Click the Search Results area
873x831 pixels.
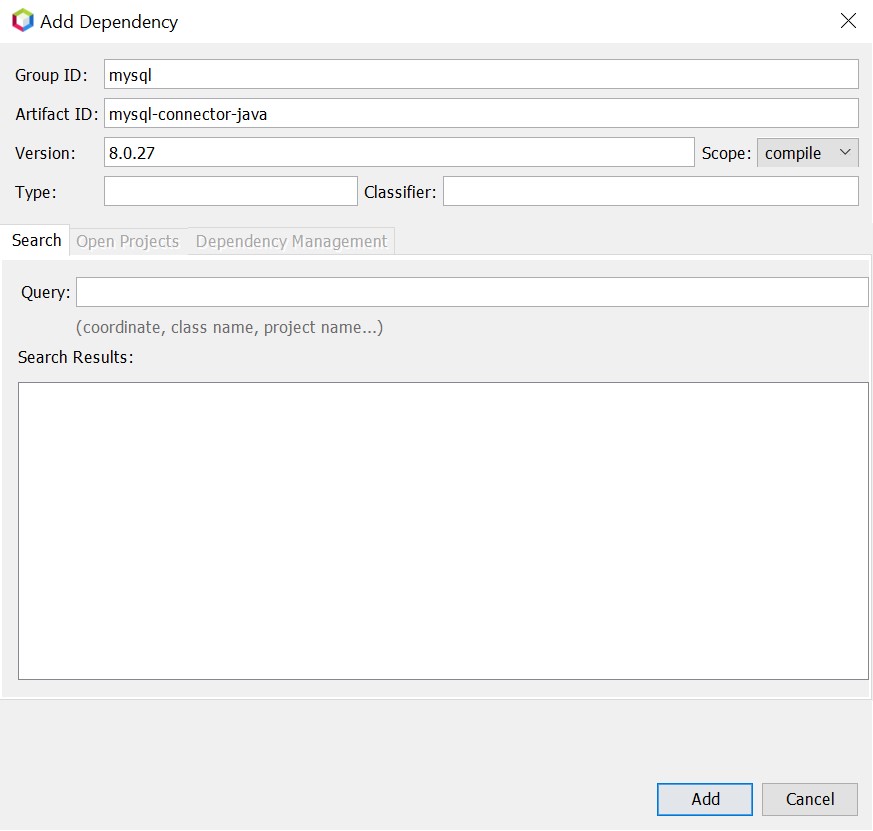[x=443, y=528]
